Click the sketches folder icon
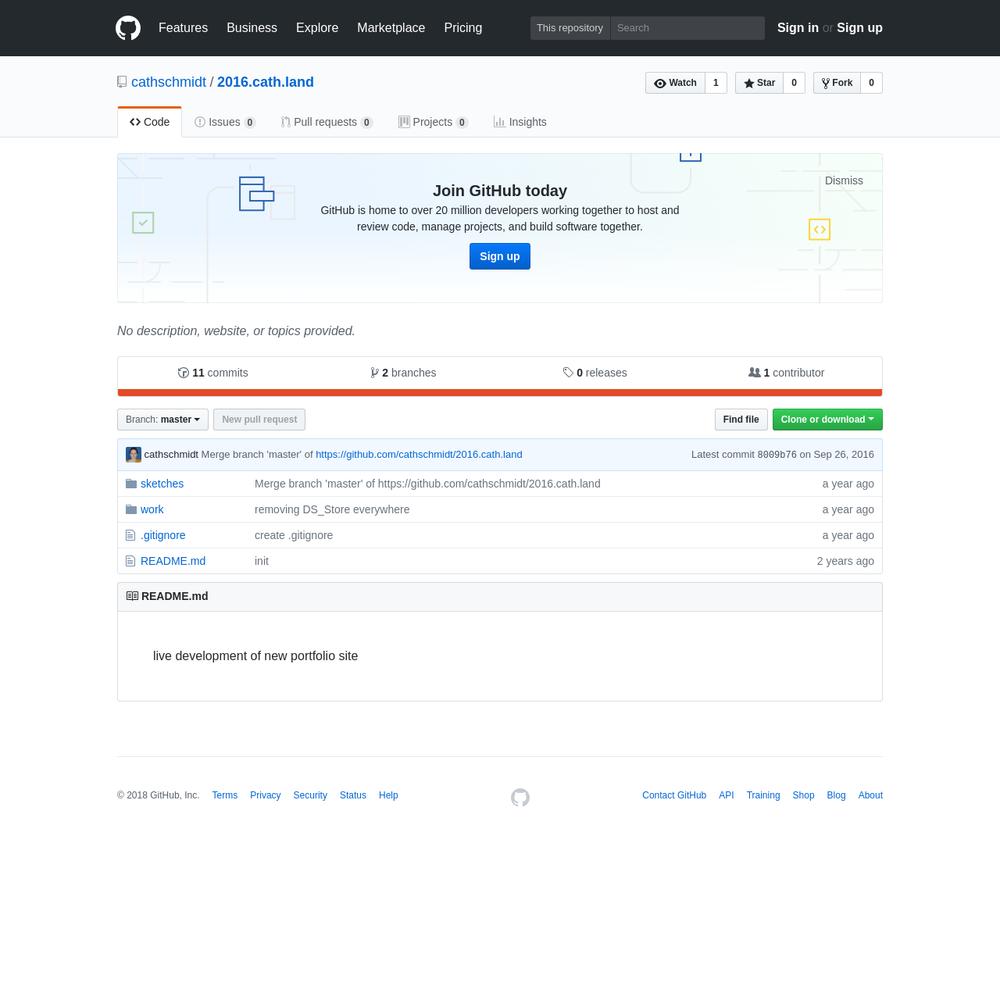This screenshot has height=1000, width=1000. point(131,483)
